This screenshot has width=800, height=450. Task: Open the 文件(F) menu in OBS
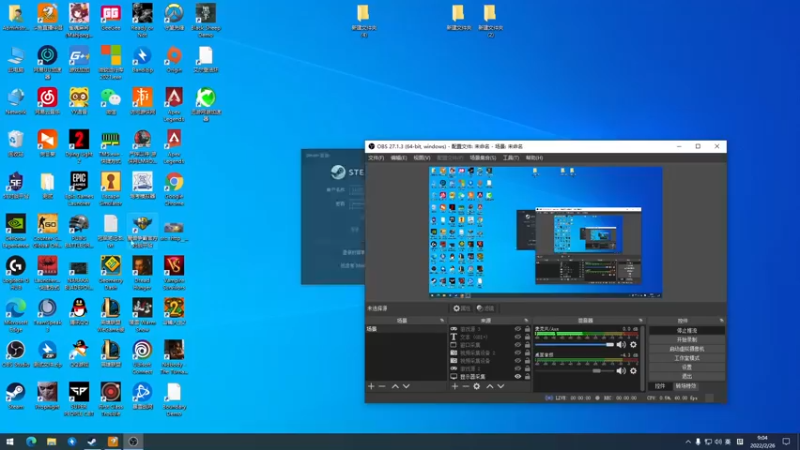click(376, 158)
